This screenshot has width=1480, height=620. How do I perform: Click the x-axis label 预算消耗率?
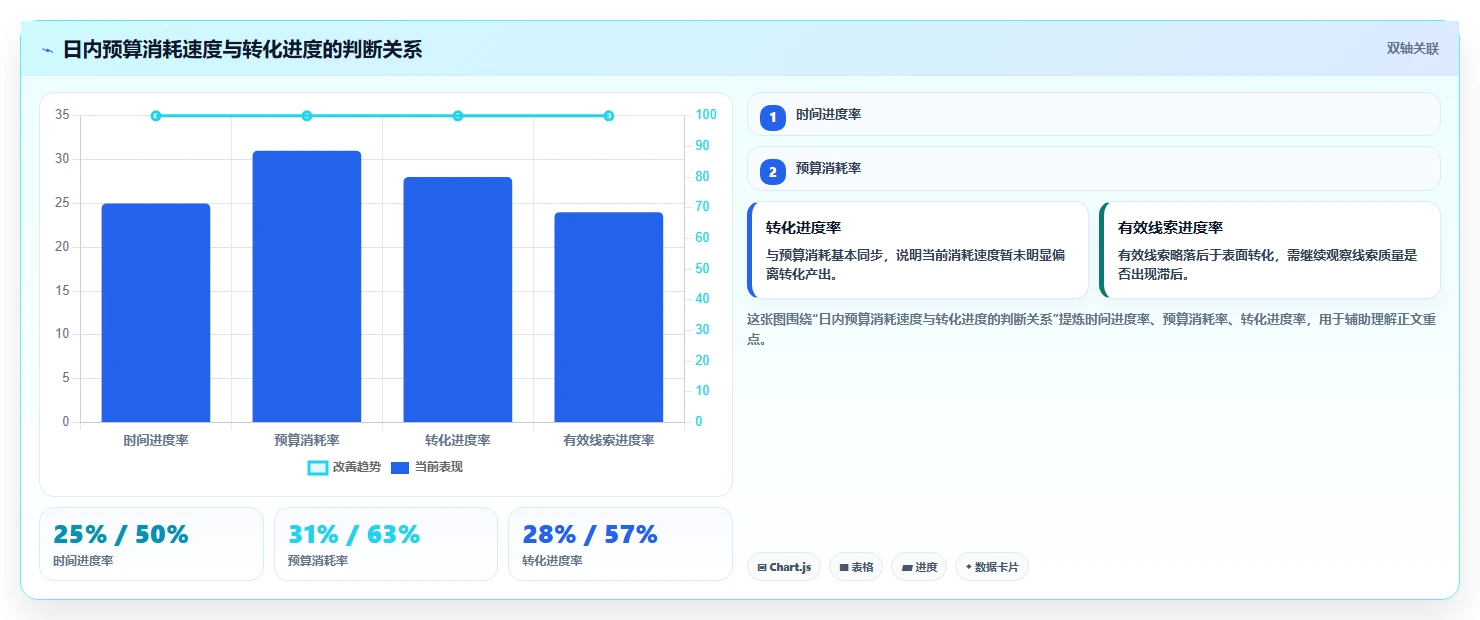pos(307,440)
